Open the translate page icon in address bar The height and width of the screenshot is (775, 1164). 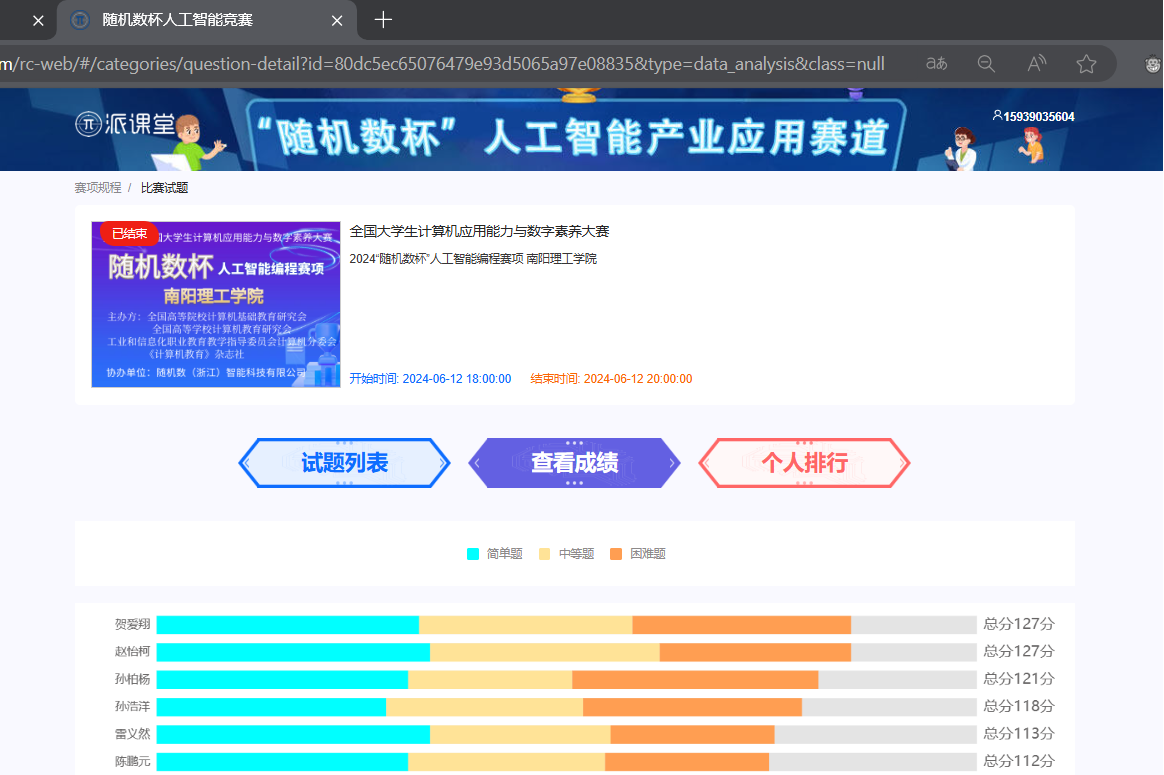click(x=937, y=64)
